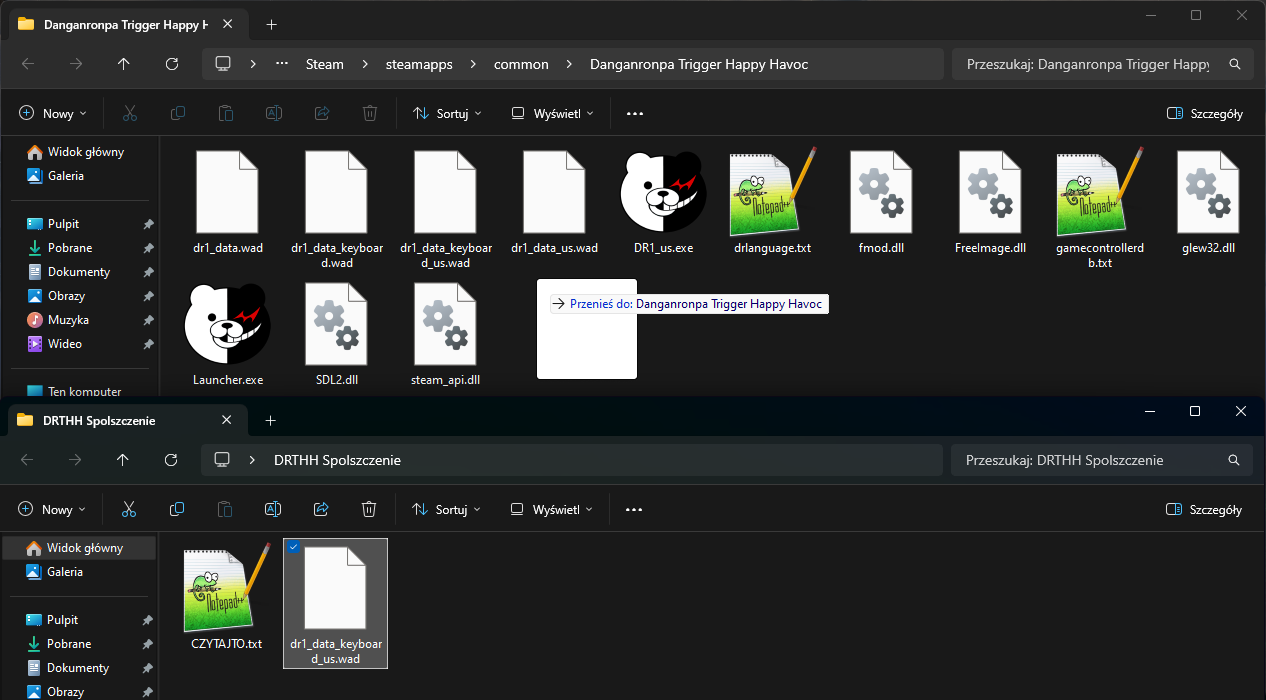1266x700 pixels.
Task: Click Rename icon in DRTHH Spolszczenie window
Action: 272,509
